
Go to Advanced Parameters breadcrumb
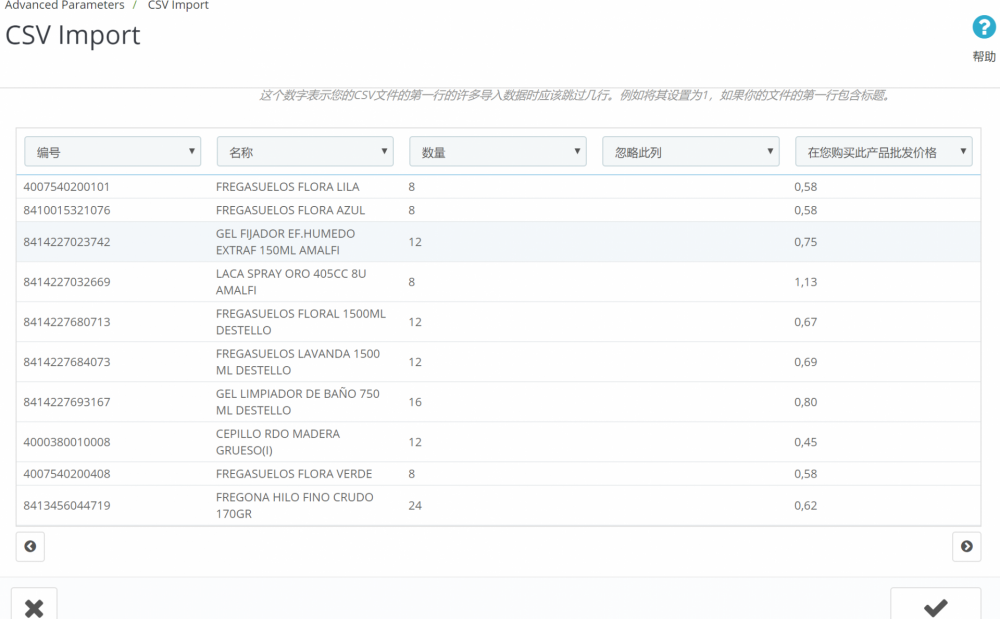coord(64,5)
